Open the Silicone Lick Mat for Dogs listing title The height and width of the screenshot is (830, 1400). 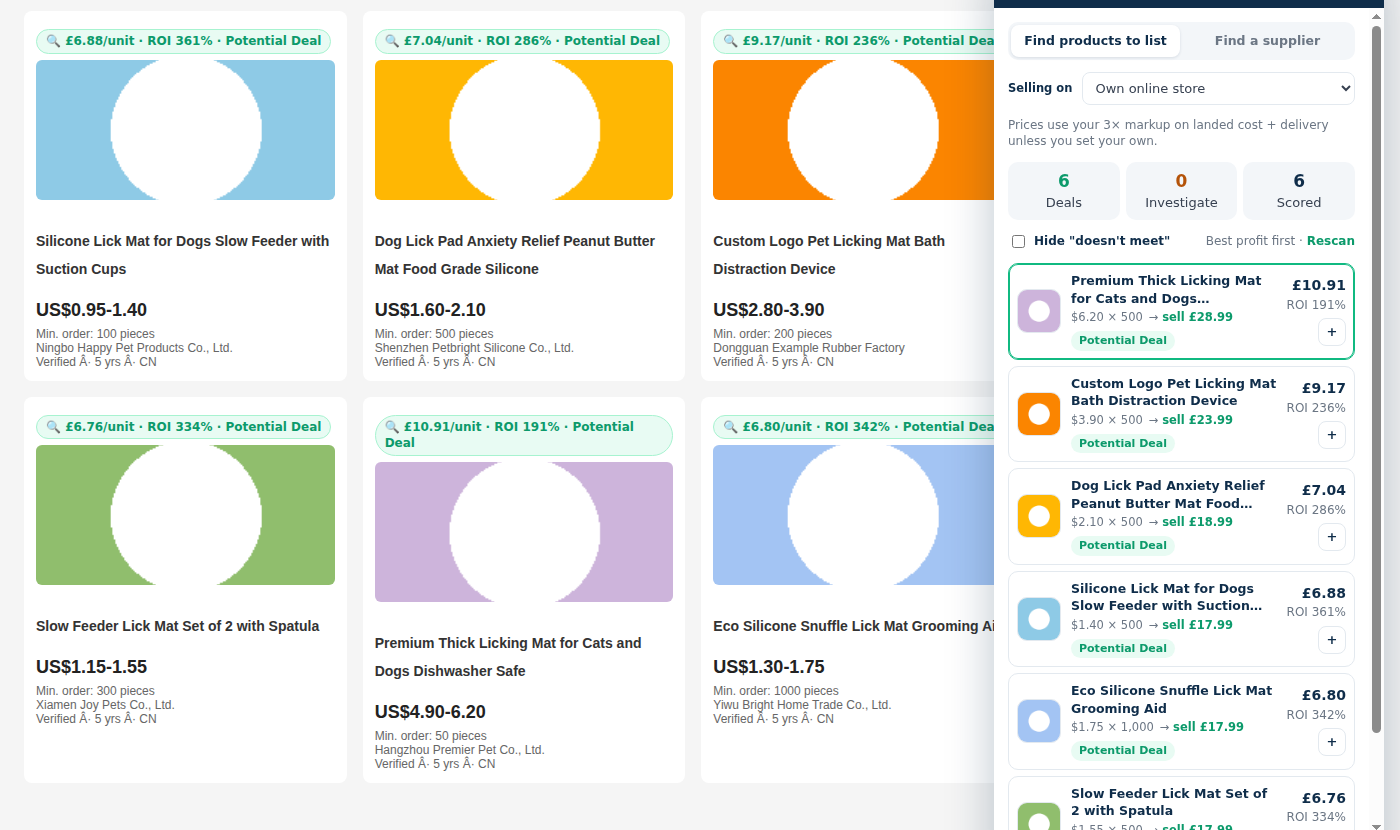point(183,255)
